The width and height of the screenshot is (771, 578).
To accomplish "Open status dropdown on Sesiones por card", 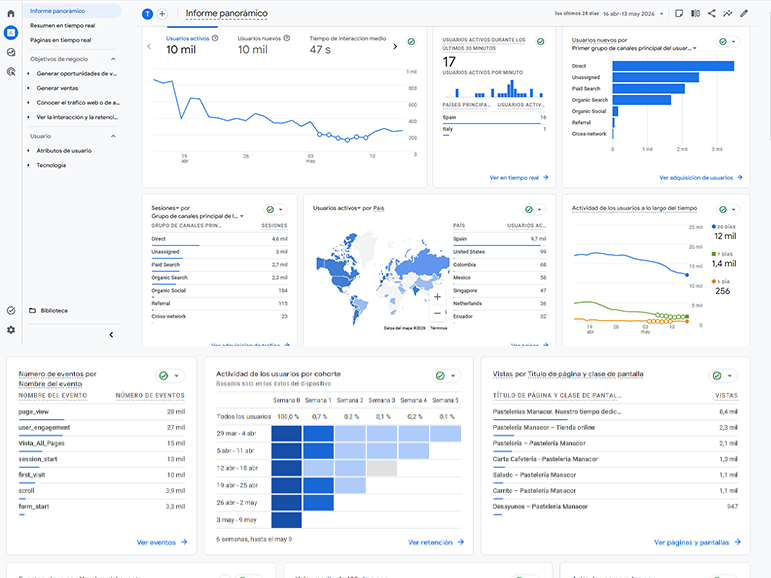I will click(275, 210).
